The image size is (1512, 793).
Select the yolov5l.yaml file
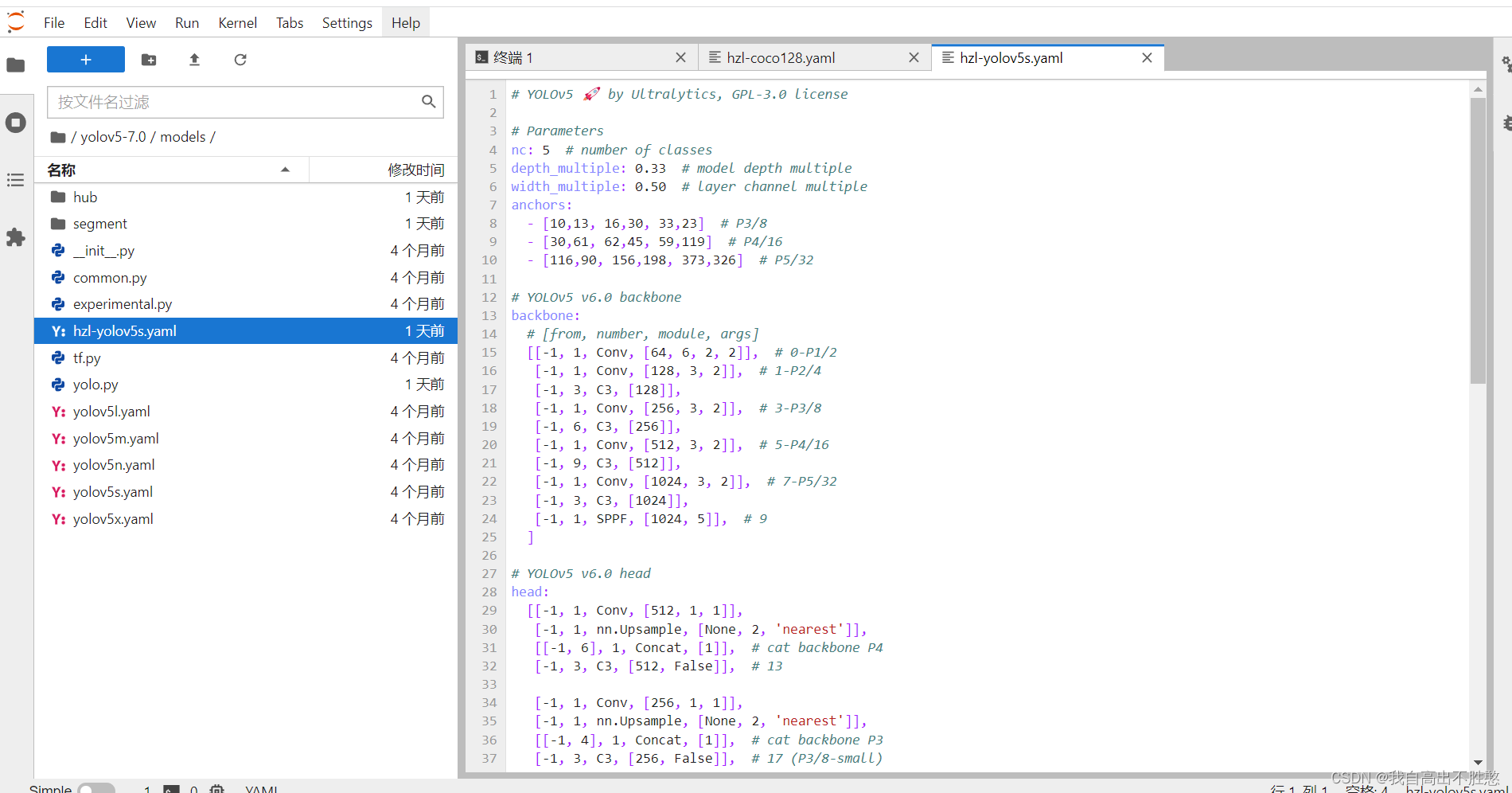[x=246, y=412]
